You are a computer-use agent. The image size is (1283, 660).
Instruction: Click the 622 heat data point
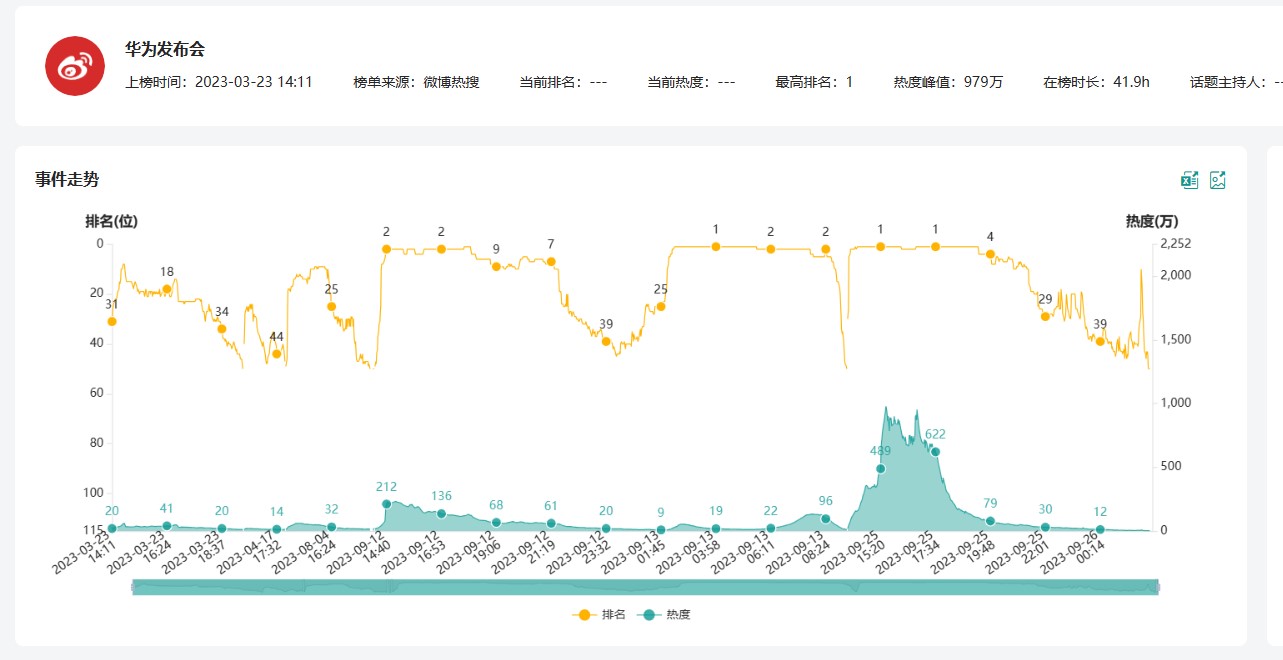pos(935,452)
